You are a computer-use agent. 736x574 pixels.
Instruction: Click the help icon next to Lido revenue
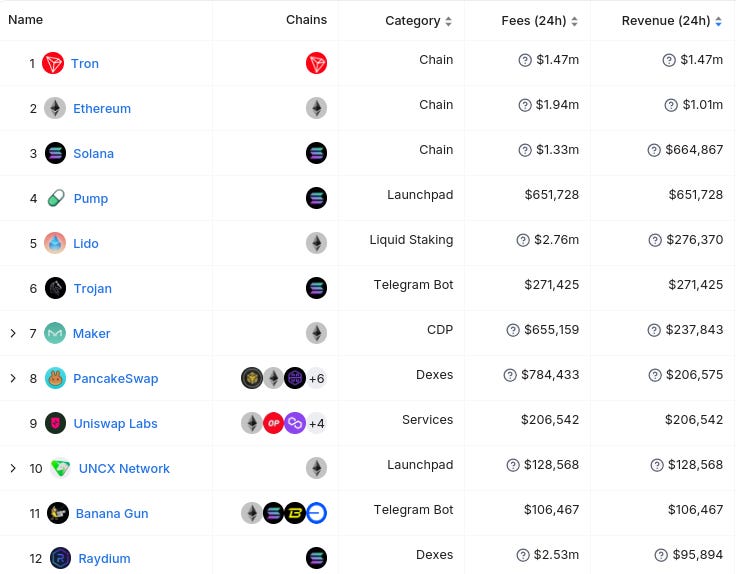click(655, 240)
